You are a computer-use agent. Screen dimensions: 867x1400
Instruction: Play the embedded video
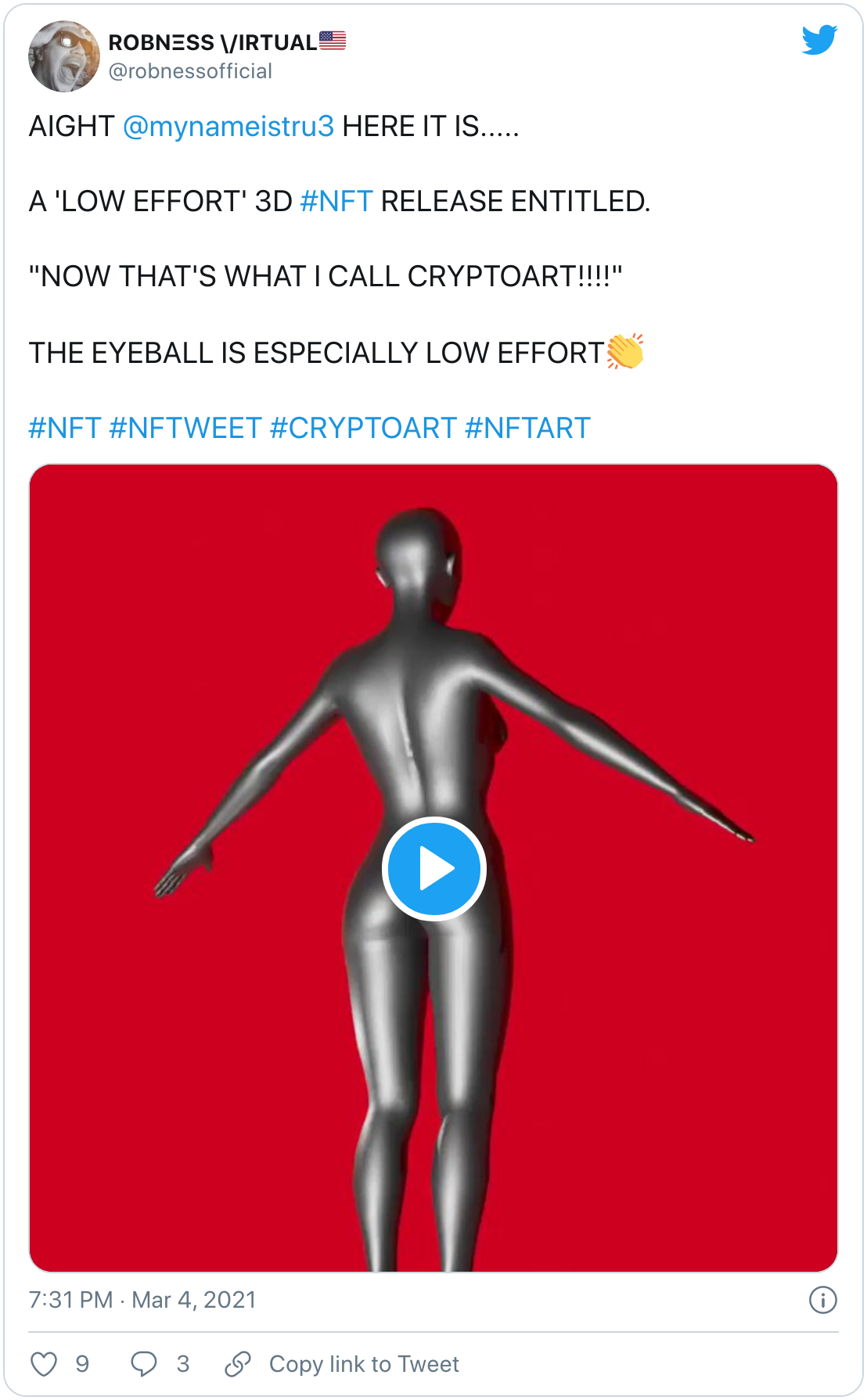click(x=434, y=868)
